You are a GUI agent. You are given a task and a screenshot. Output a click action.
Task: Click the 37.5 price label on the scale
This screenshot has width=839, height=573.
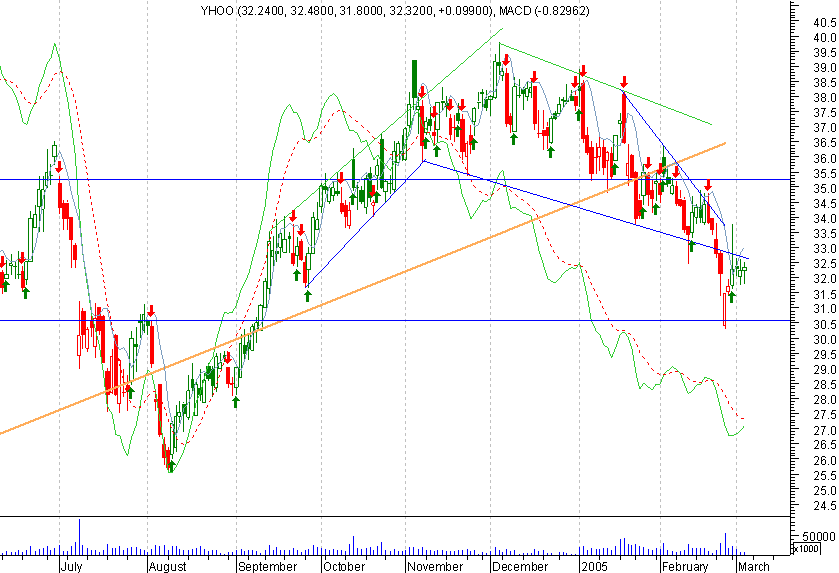click(x=825, y=113)
